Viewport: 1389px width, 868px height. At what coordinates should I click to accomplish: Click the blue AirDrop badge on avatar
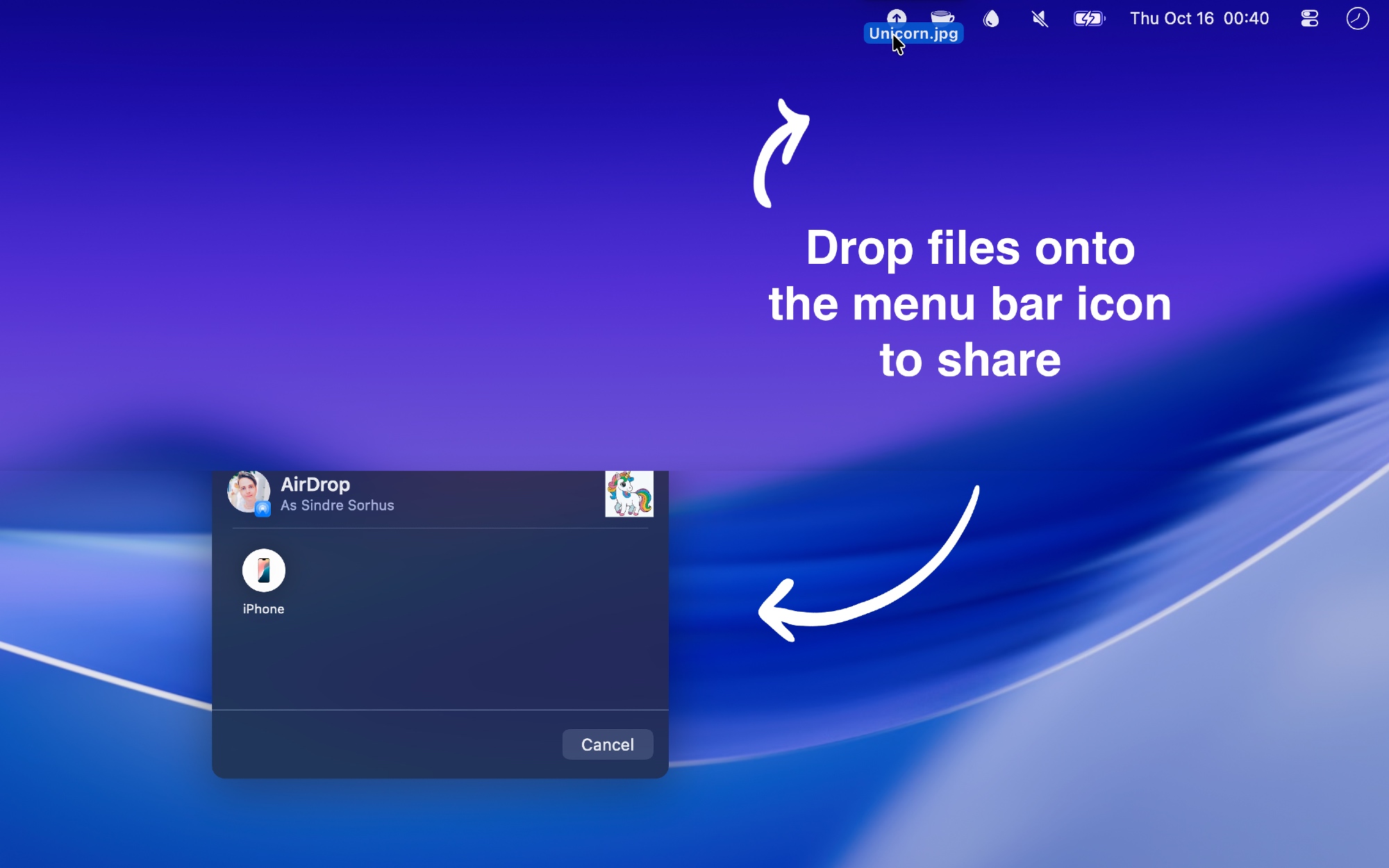[263, 509]
